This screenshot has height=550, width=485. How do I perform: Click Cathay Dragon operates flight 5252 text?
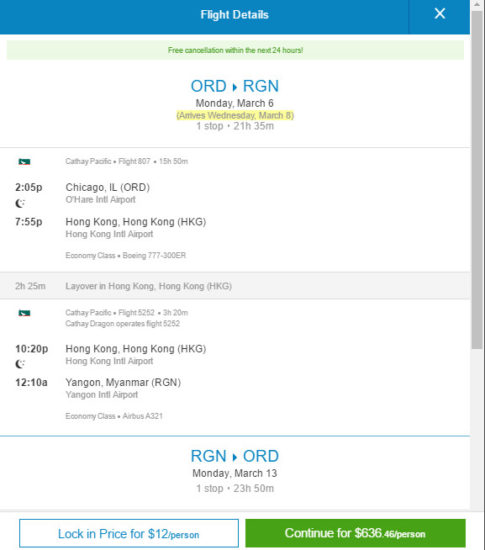coord(122,323)
